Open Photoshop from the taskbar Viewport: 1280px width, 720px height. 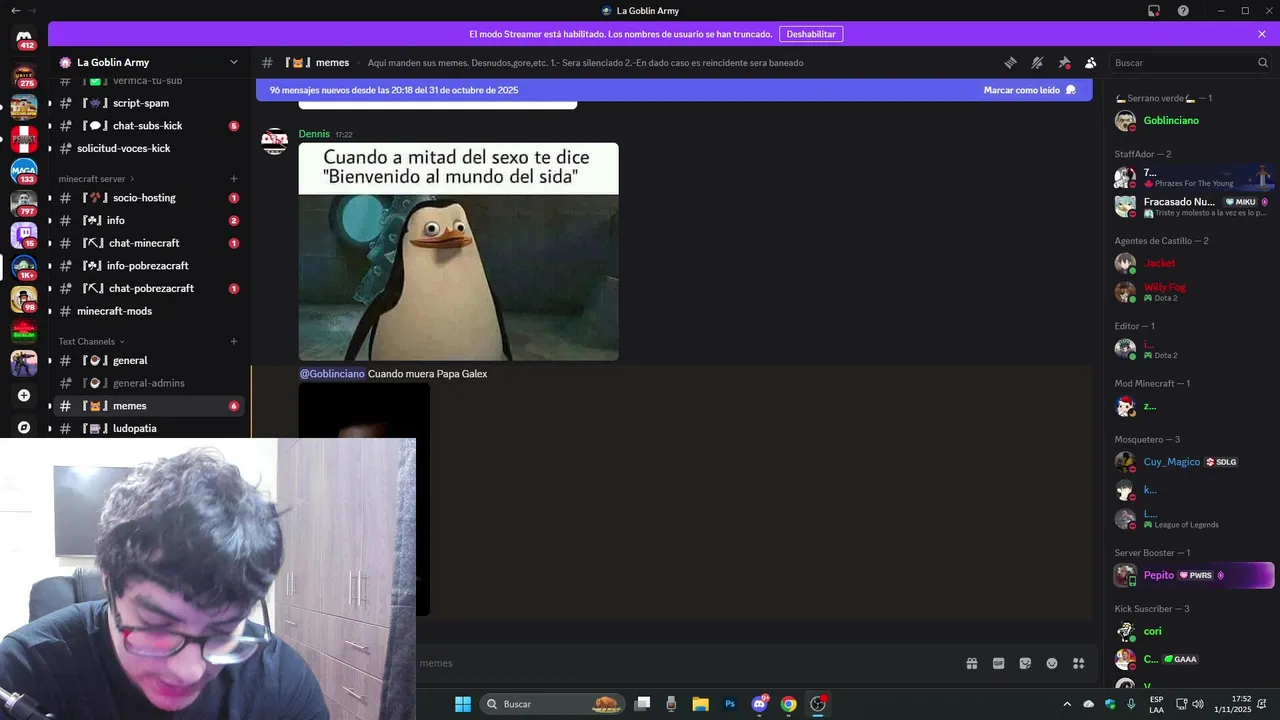[730, 704]
